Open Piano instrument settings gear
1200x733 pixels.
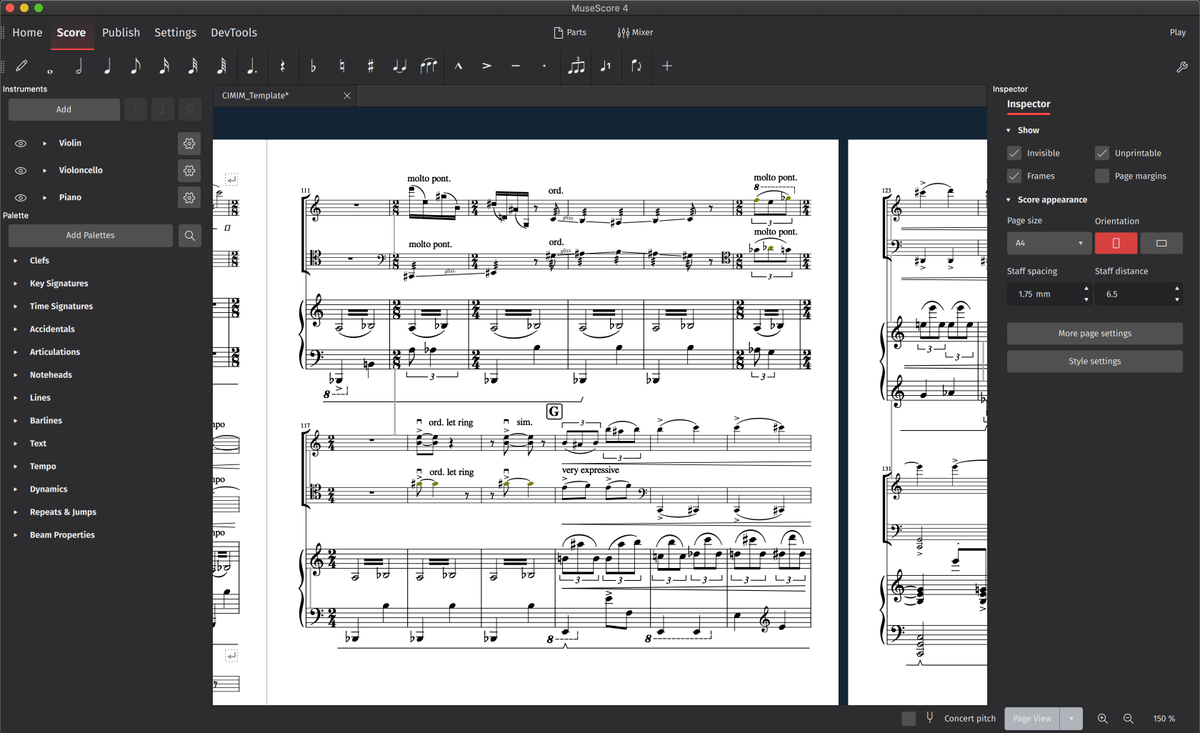(189, 197)
